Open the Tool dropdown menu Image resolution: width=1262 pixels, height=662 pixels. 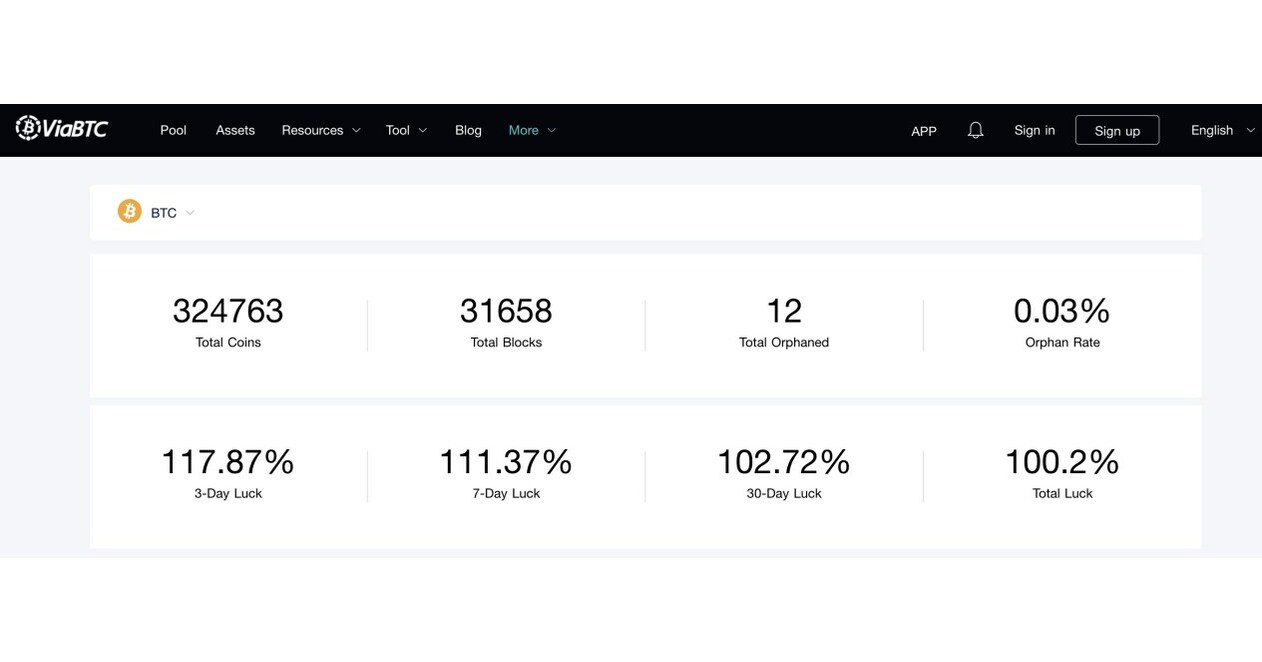tap(398, 128)
